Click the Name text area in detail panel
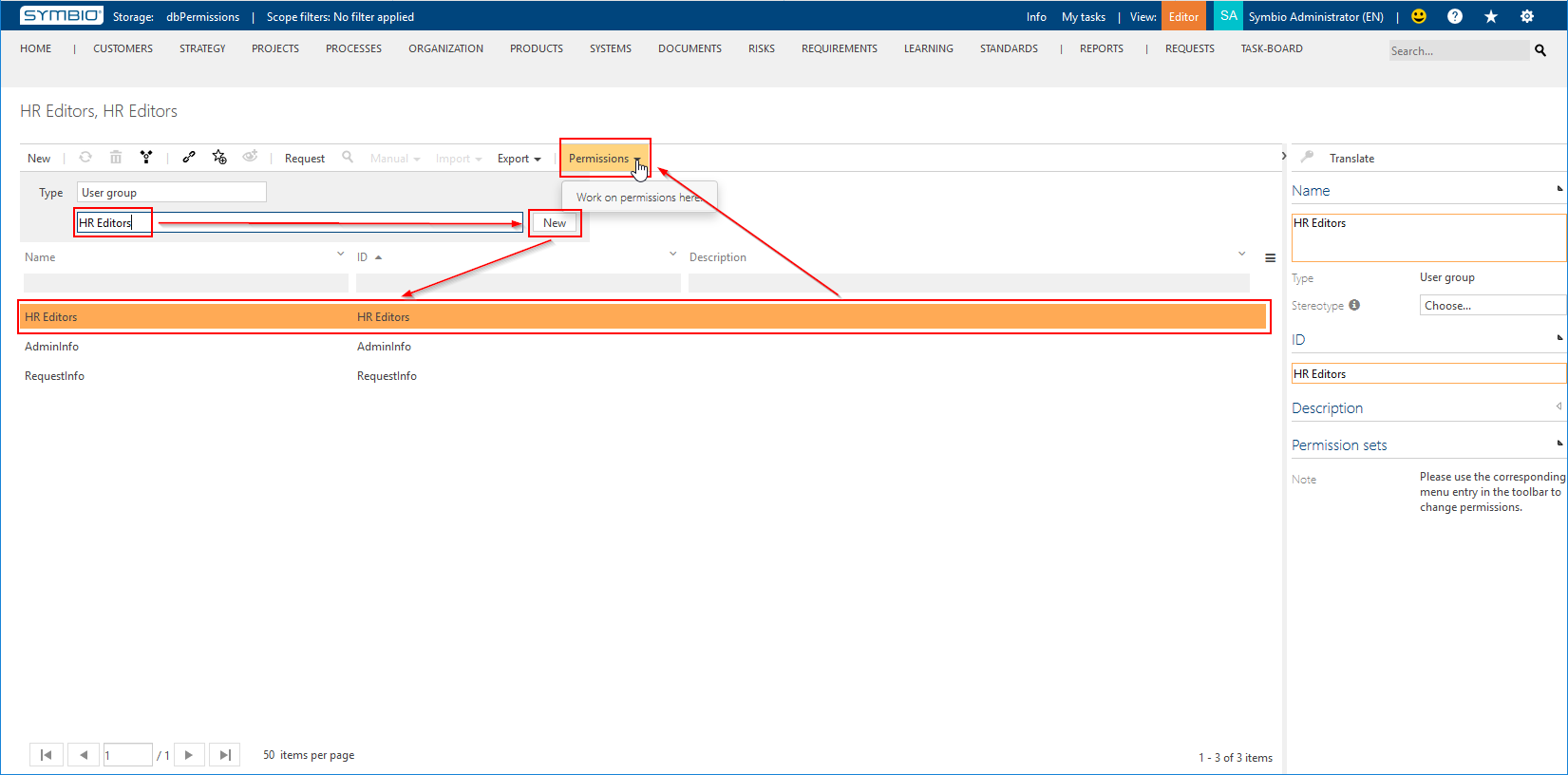This screenshot has width=1568, height=775. (x=1428, y=237)
